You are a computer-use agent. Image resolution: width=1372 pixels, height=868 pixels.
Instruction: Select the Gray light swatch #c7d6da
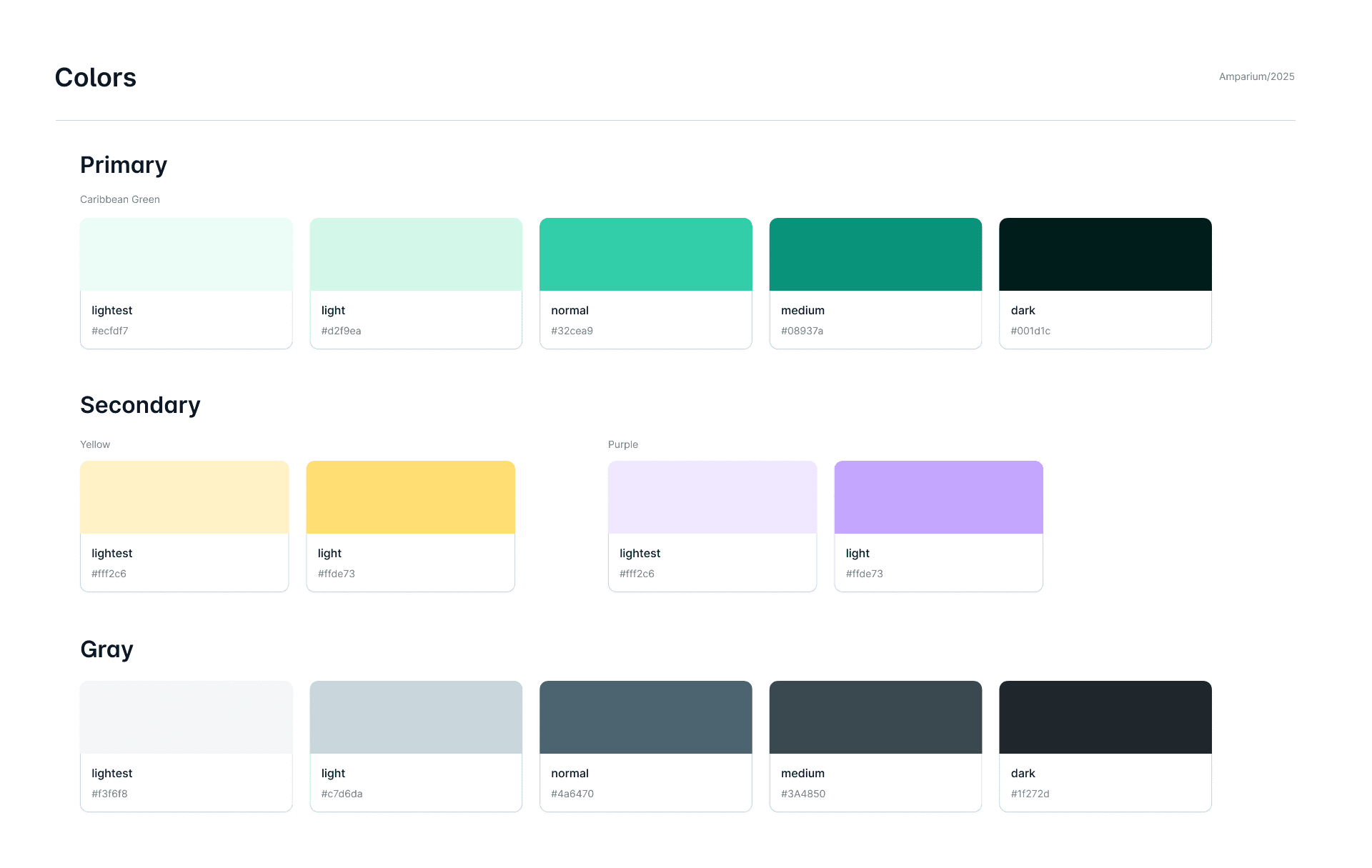click(416, 718)
